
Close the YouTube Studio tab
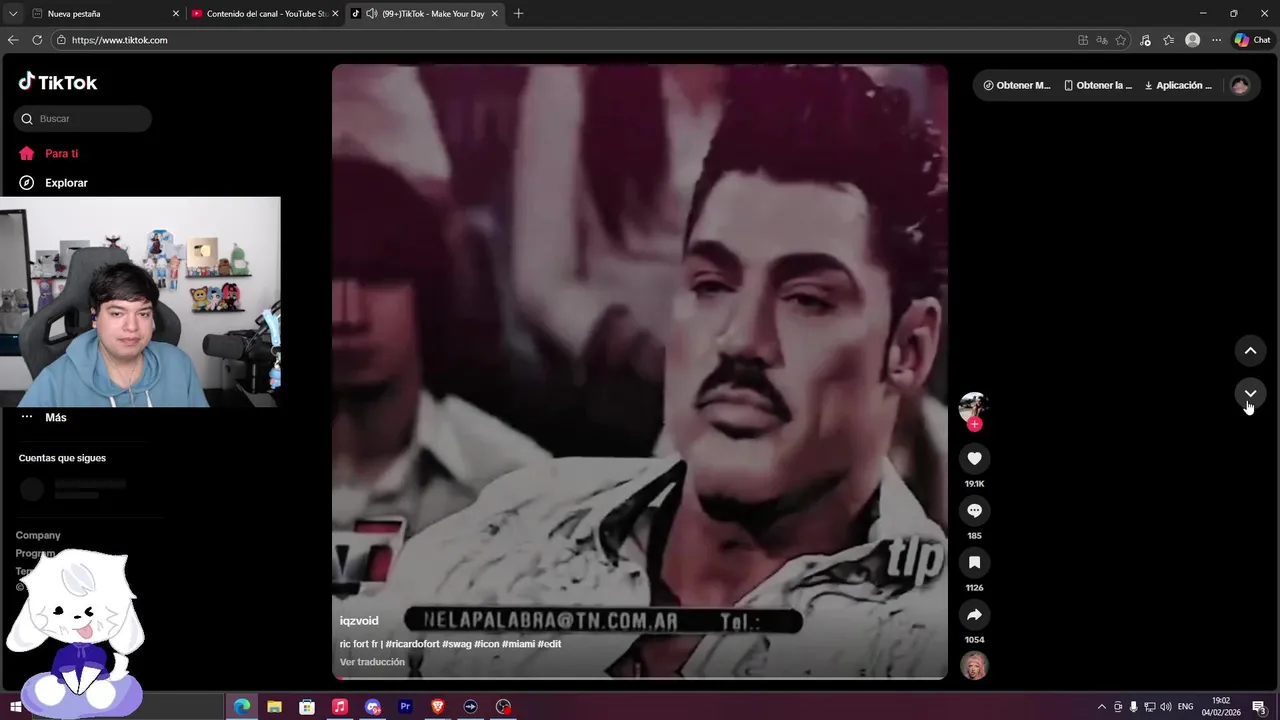point(335,14)
